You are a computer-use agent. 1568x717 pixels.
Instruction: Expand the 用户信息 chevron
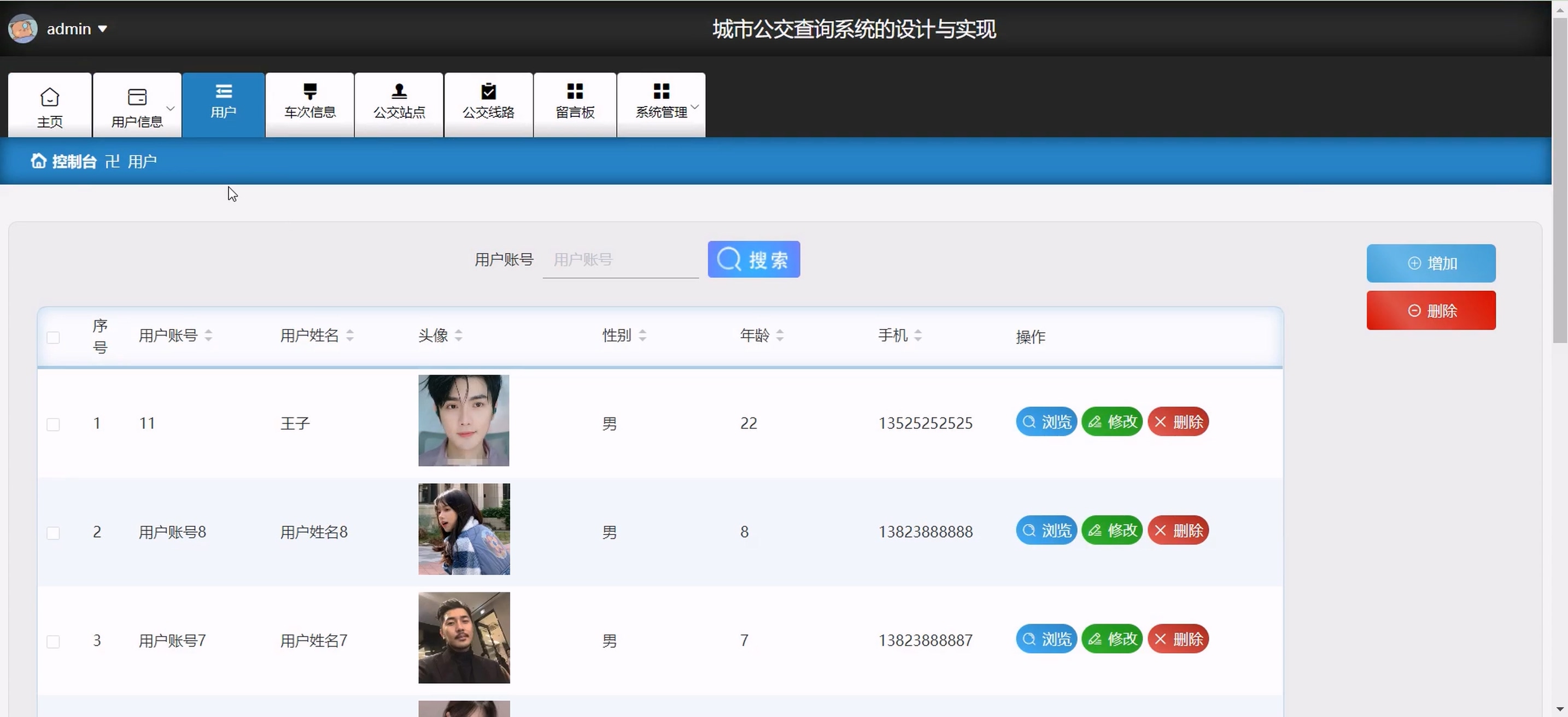171,108
